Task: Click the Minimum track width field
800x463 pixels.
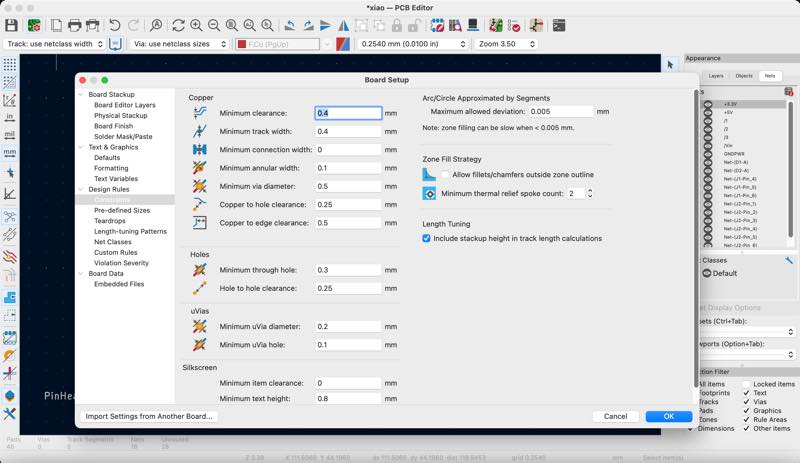Action: (x=348, y=132)
